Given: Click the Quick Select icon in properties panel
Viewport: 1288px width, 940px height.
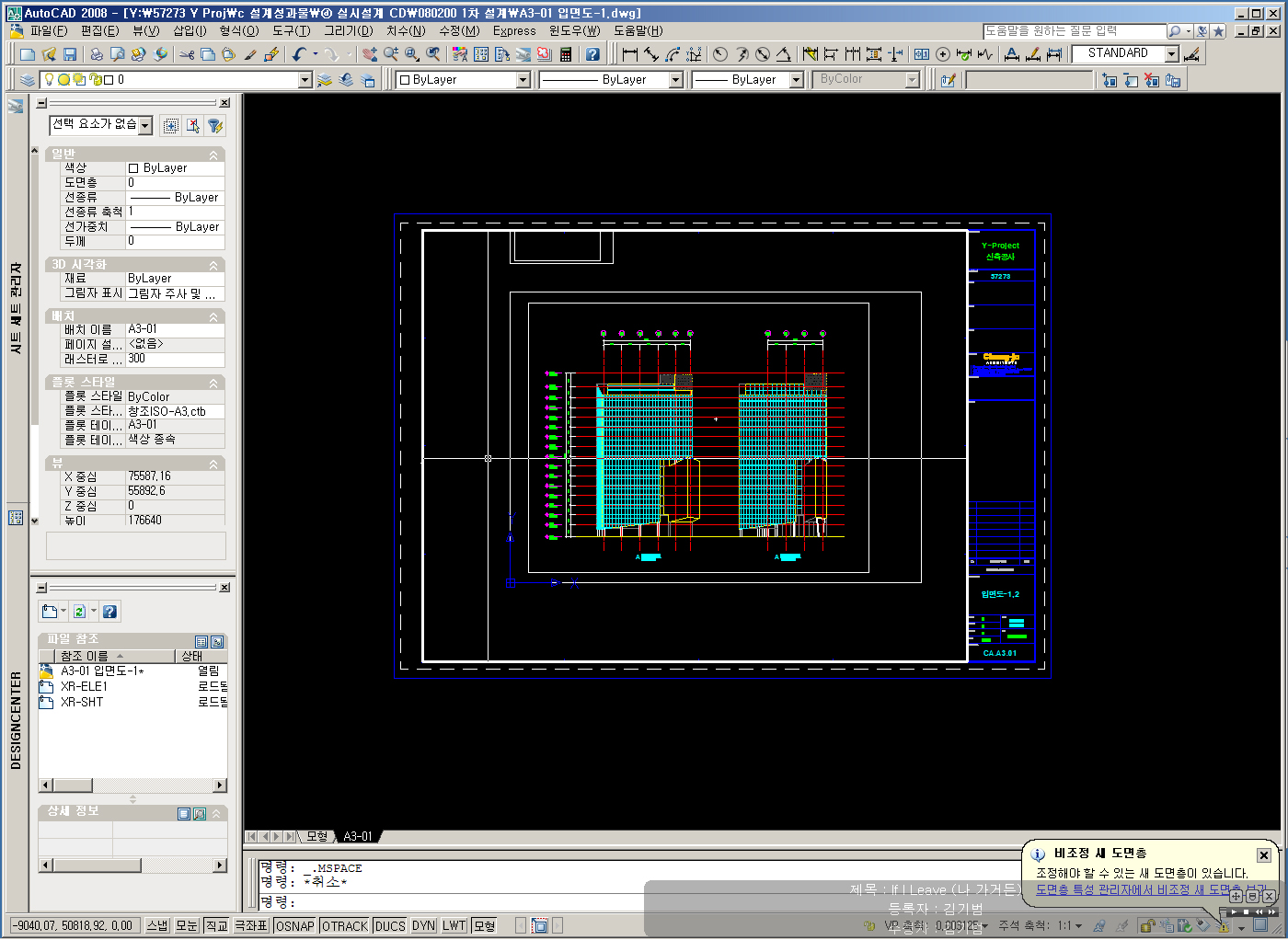Looking at the screenshot, I should coord(215,126).
